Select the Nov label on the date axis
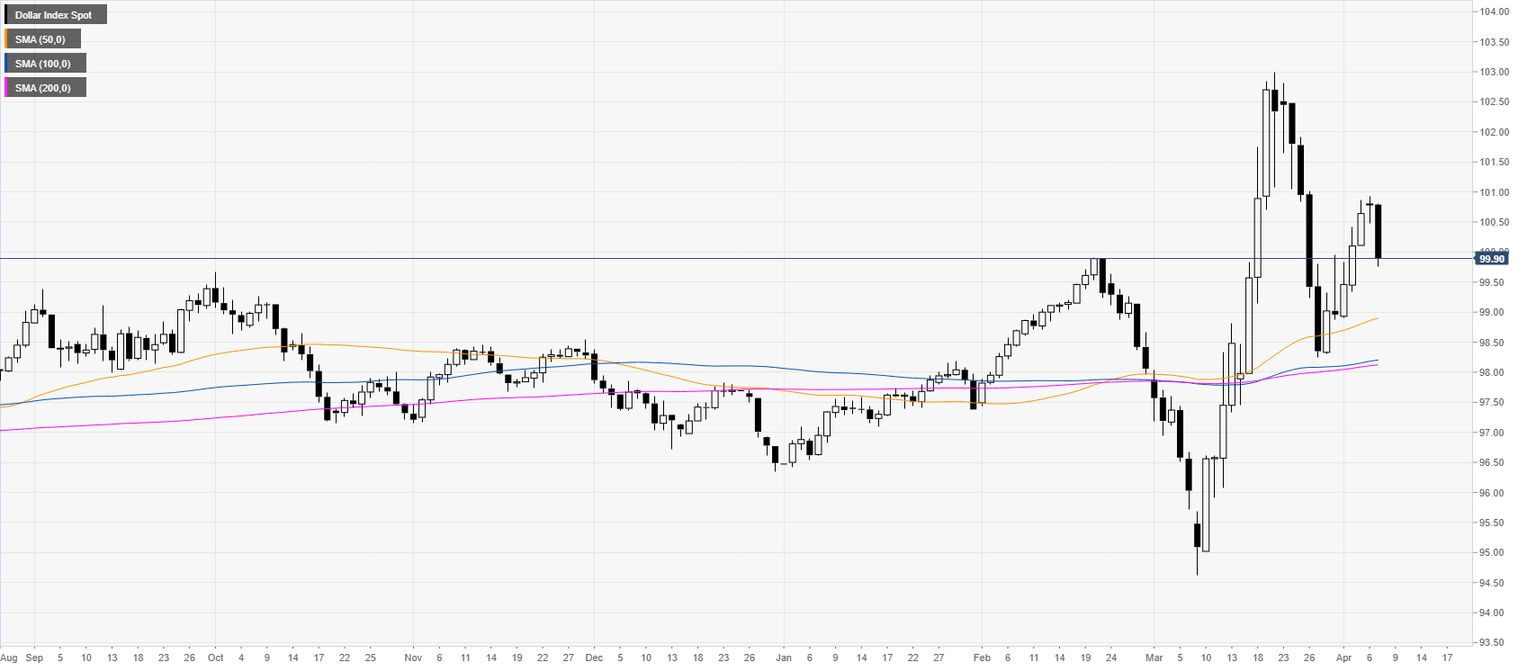1536x669 pixels. (412, 660)
